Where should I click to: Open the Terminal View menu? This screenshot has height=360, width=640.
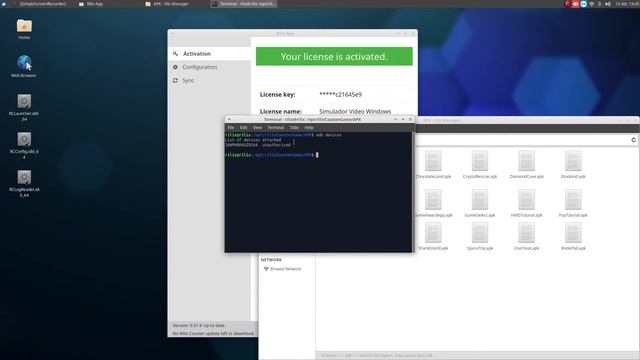pos(257,127)
